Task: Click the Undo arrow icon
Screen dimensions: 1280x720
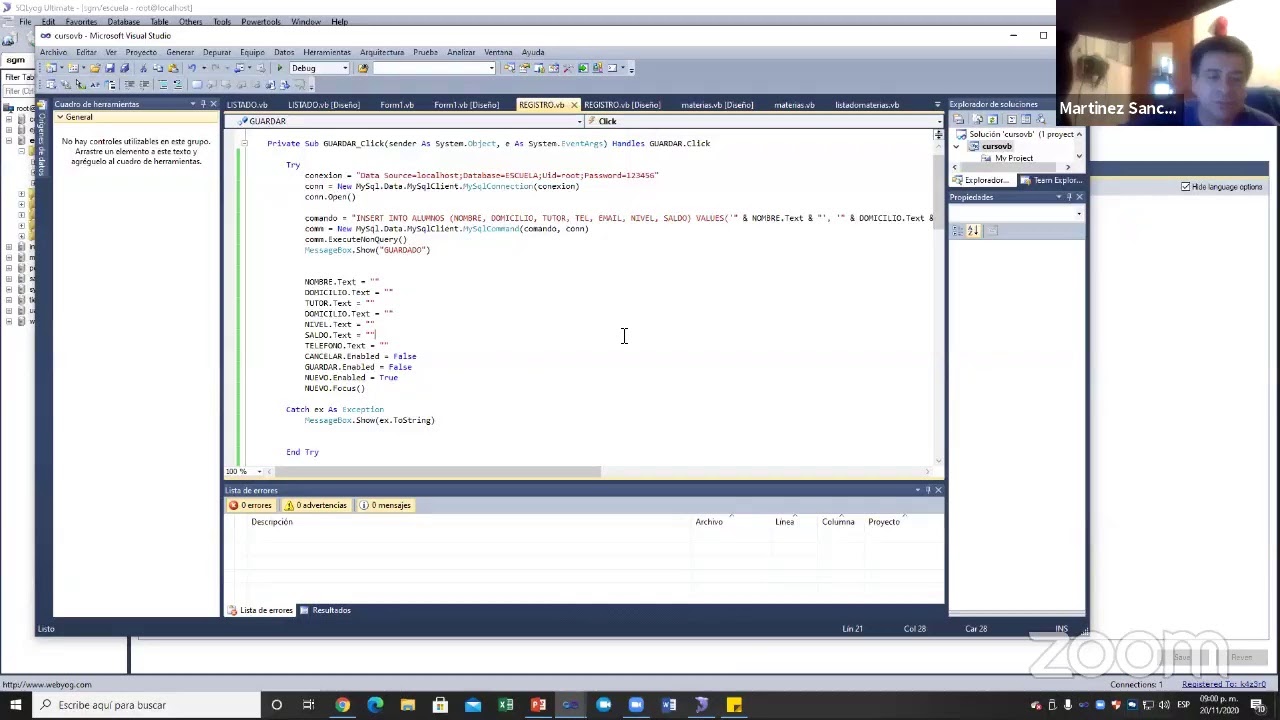Action: pos(191,68)
